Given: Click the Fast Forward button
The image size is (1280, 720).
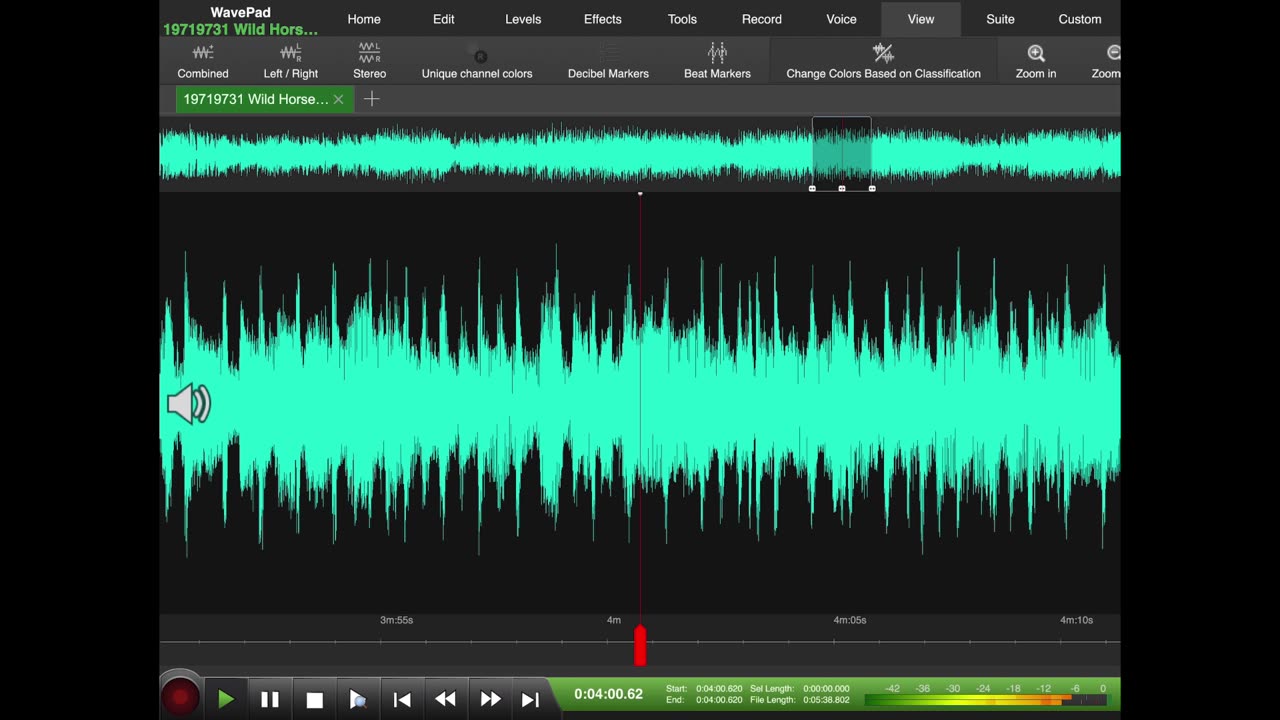Looking at the screenshot, I should pos(490,699).
